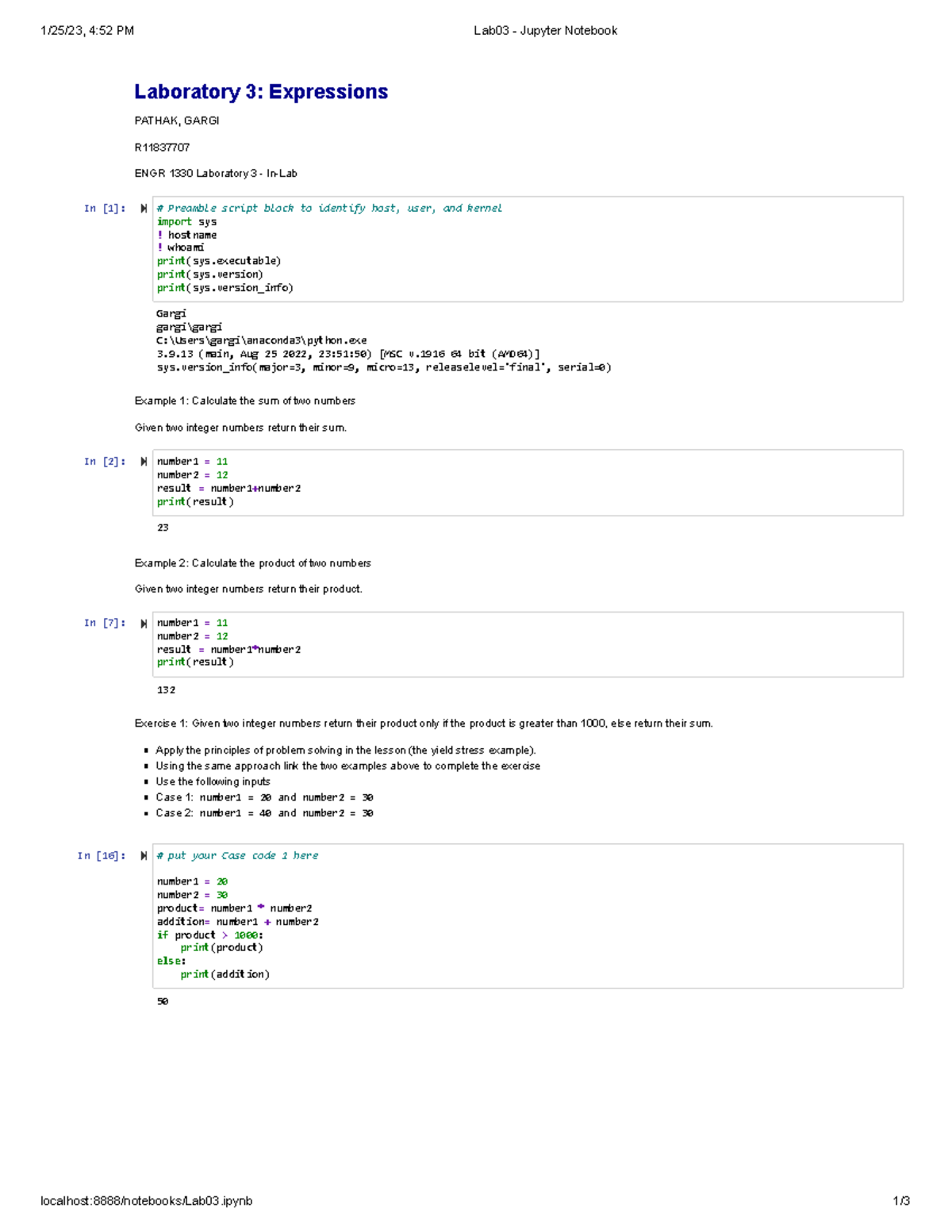Click the run arrow beside In [7] cell

point(143,623)
